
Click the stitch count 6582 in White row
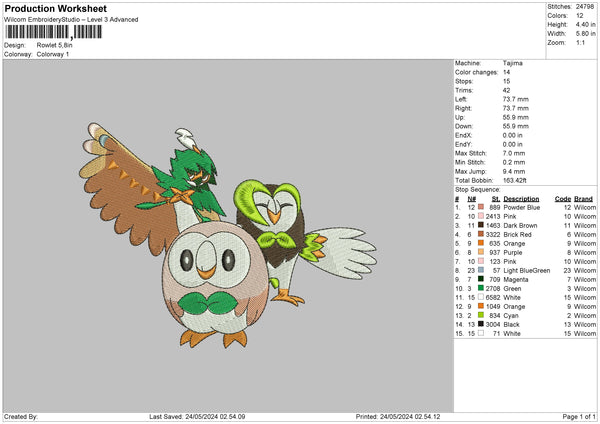493,297
